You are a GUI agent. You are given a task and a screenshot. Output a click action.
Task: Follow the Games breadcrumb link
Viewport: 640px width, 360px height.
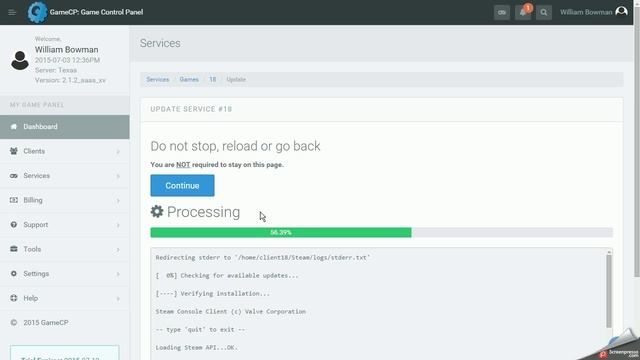click(189, 79)
